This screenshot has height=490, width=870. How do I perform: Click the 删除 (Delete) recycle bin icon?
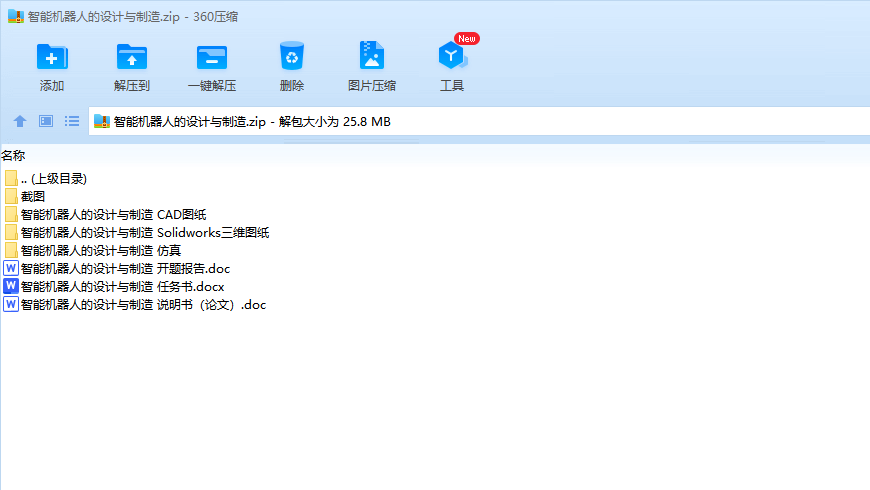[292, 55]
